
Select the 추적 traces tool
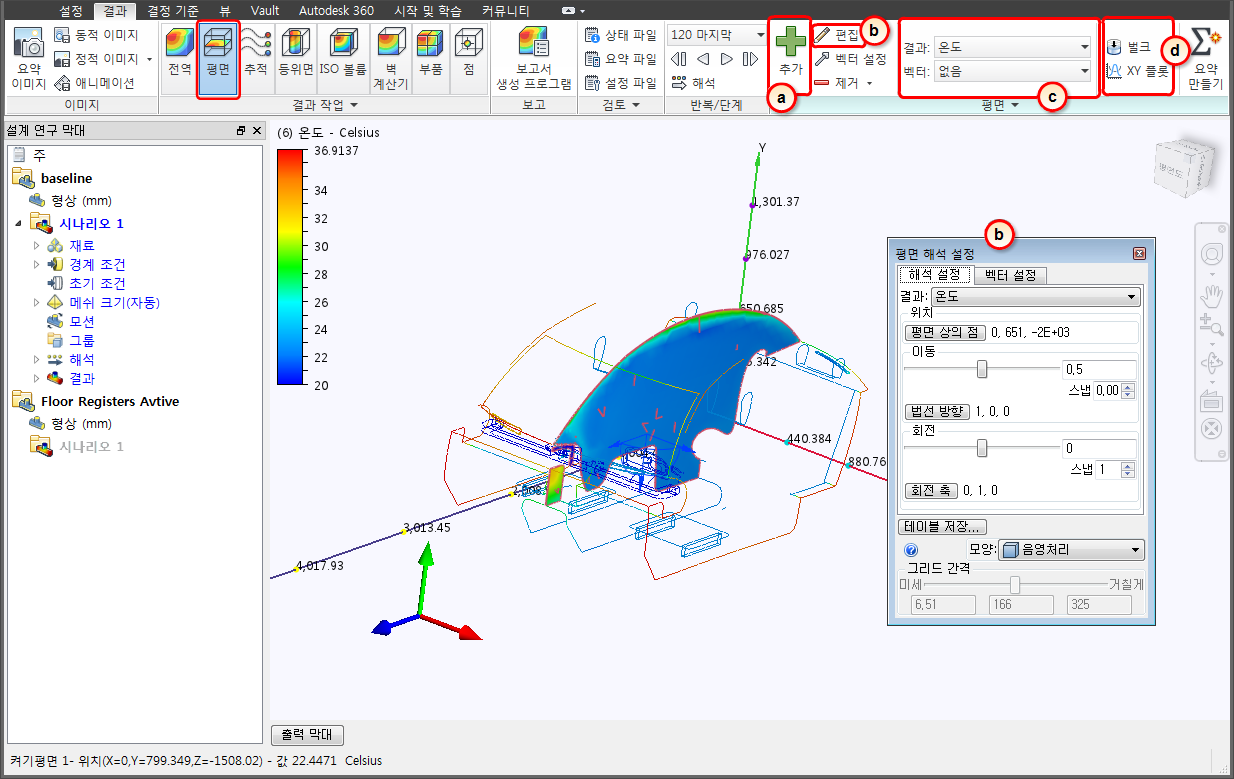257,59
